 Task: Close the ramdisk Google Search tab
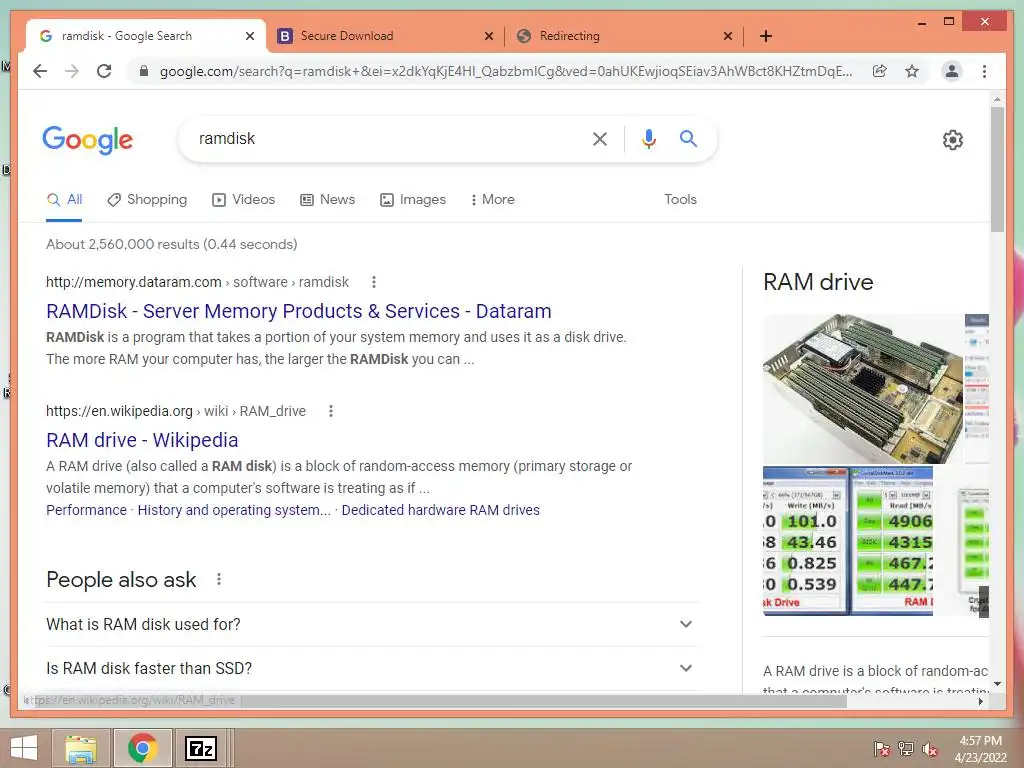click(249, 36)
